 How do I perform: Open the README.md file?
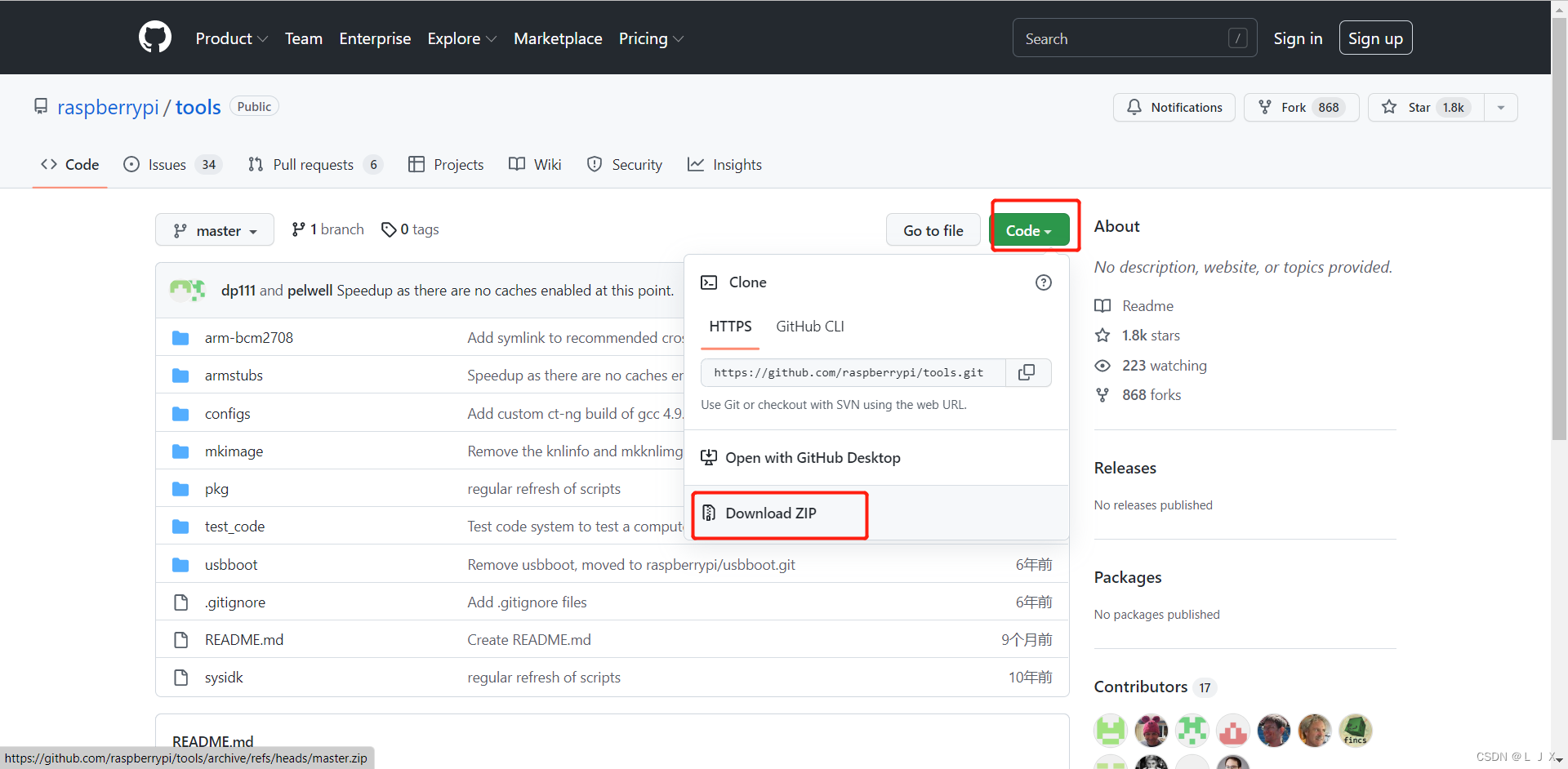pyautogui.click(x=244, y=640)
